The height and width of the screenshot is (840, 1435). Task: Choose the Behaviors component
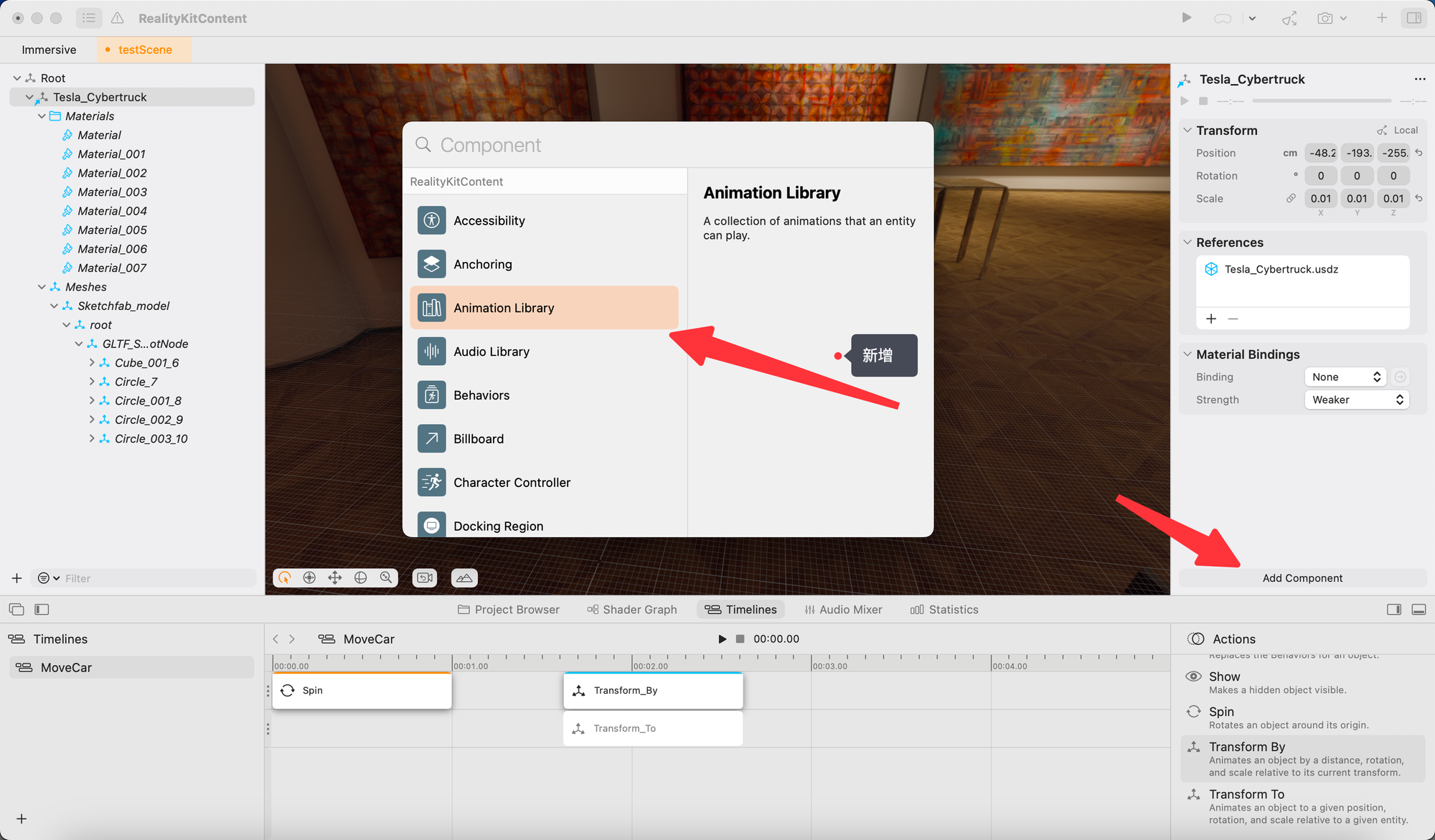click(544, 395)
